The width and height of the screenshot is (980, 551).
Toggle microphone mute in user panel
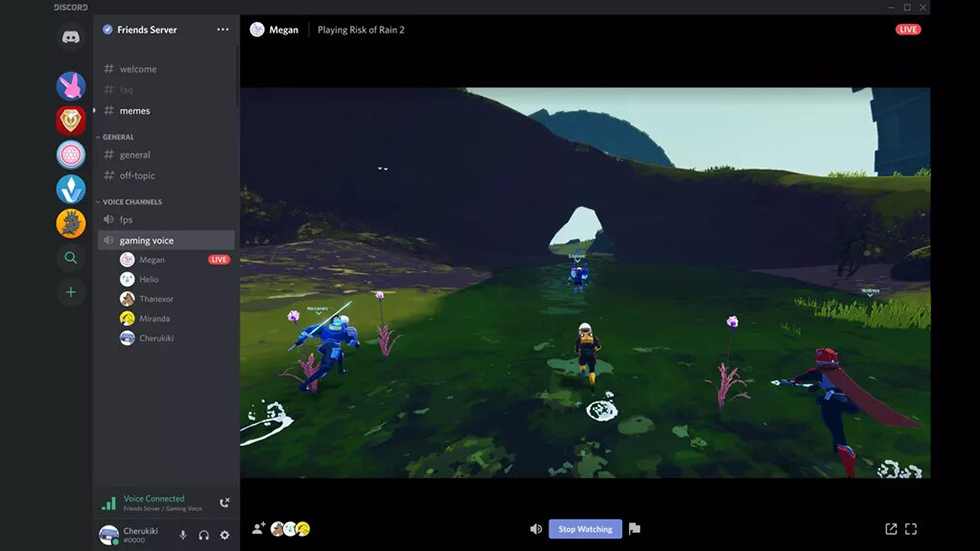tap(182, 535)
